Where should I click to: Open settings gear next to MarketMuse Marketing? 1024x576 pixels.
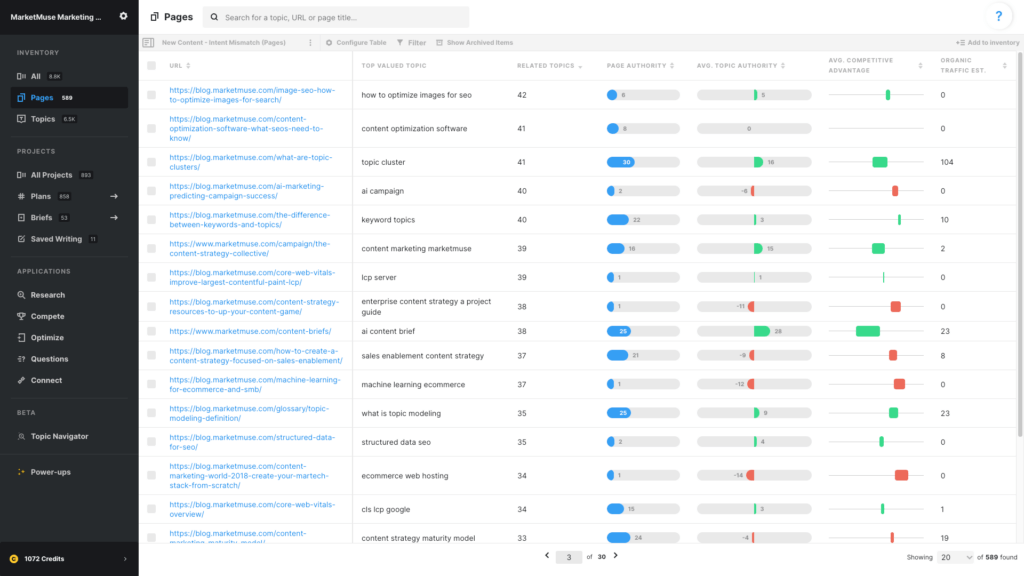pyautogui.click(x=123, y=16)
